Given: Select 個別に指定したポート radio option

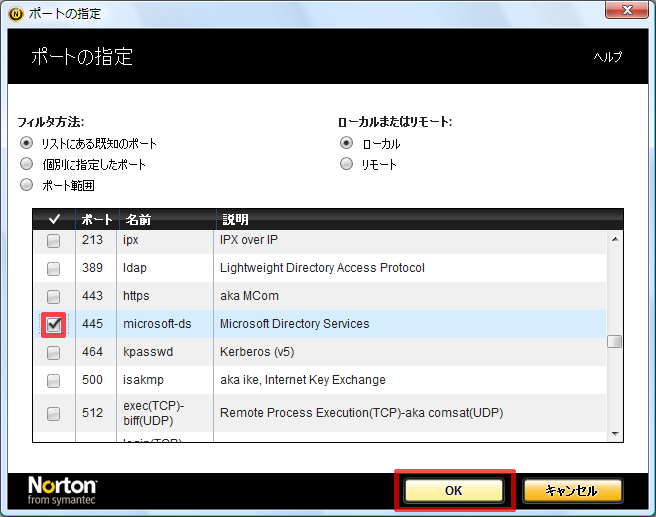Looking at the screenshot, I should pos(27,164).
